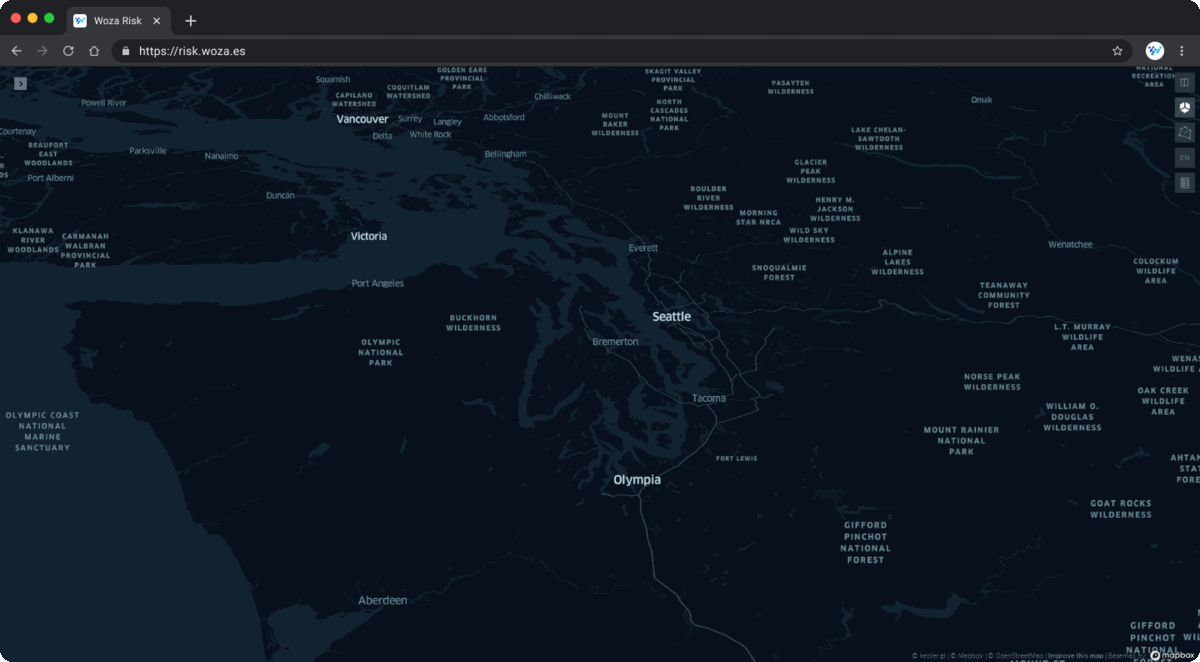Screen dimensions: 1200x662
Task: Click the Seattle label on map
Action: click(x=671, y=316)
